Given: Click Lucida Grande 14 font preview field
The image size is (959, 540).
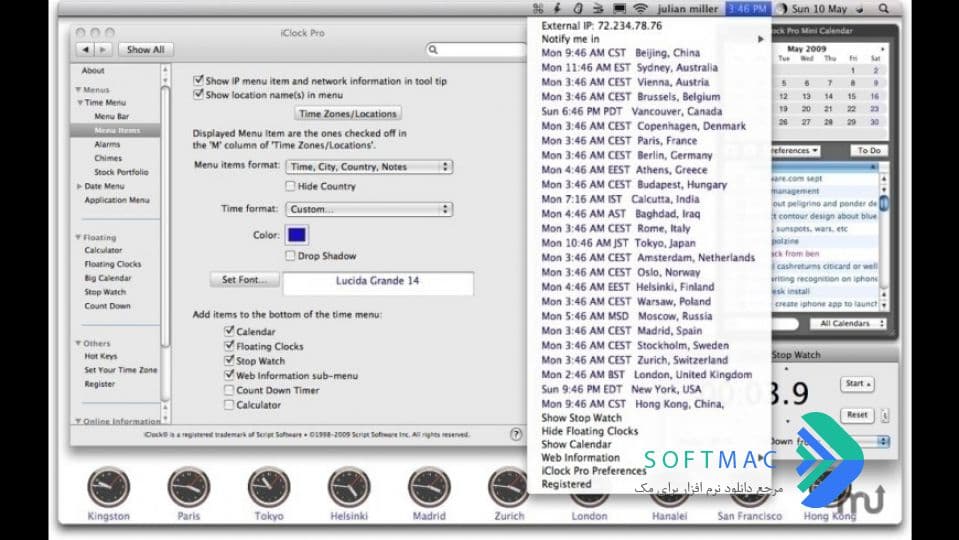Looking at the screenshot, I should click(x=378, y=283).
